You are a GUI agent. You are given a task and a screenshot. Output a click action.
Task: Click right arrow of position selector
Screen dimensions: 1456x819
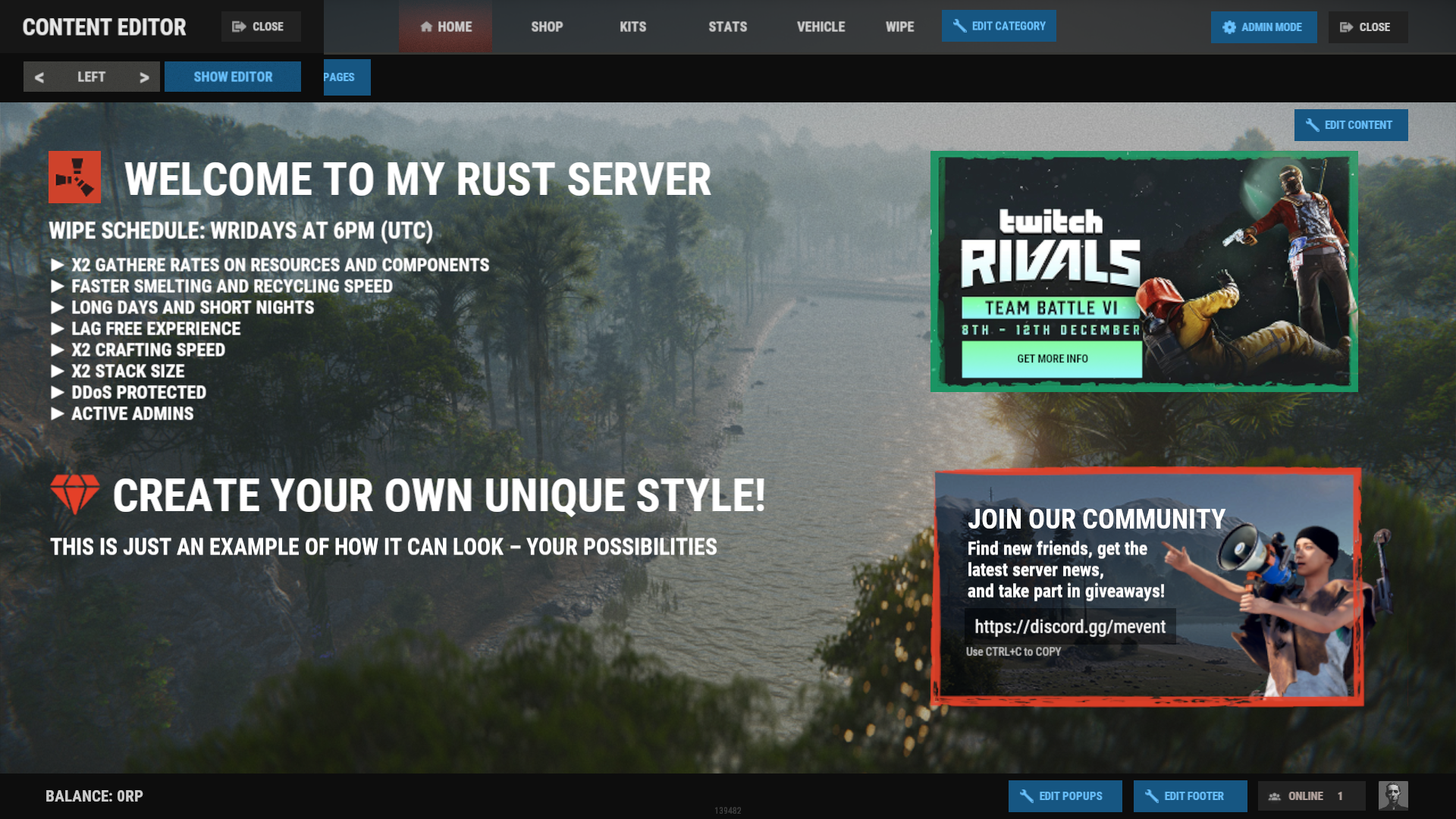click(144, 77)
